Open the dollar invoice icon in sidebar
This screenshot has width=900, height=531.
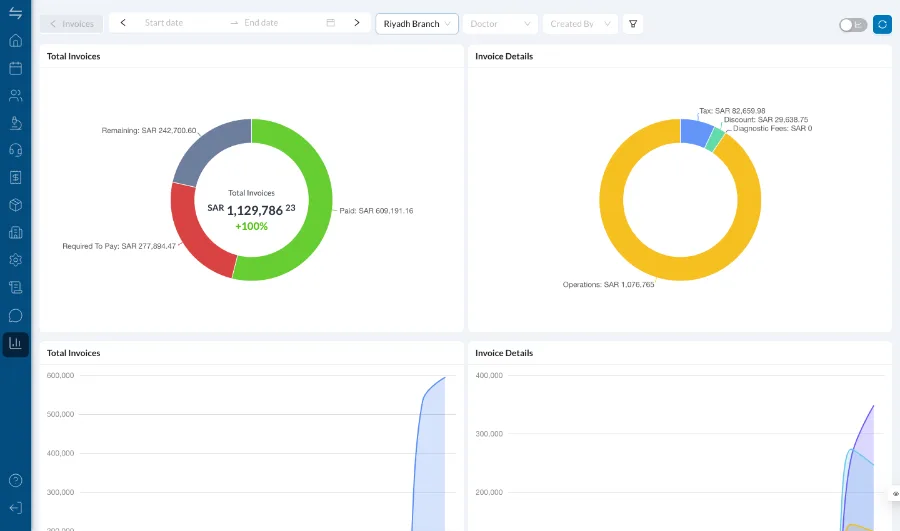click(x=15, y=177)
